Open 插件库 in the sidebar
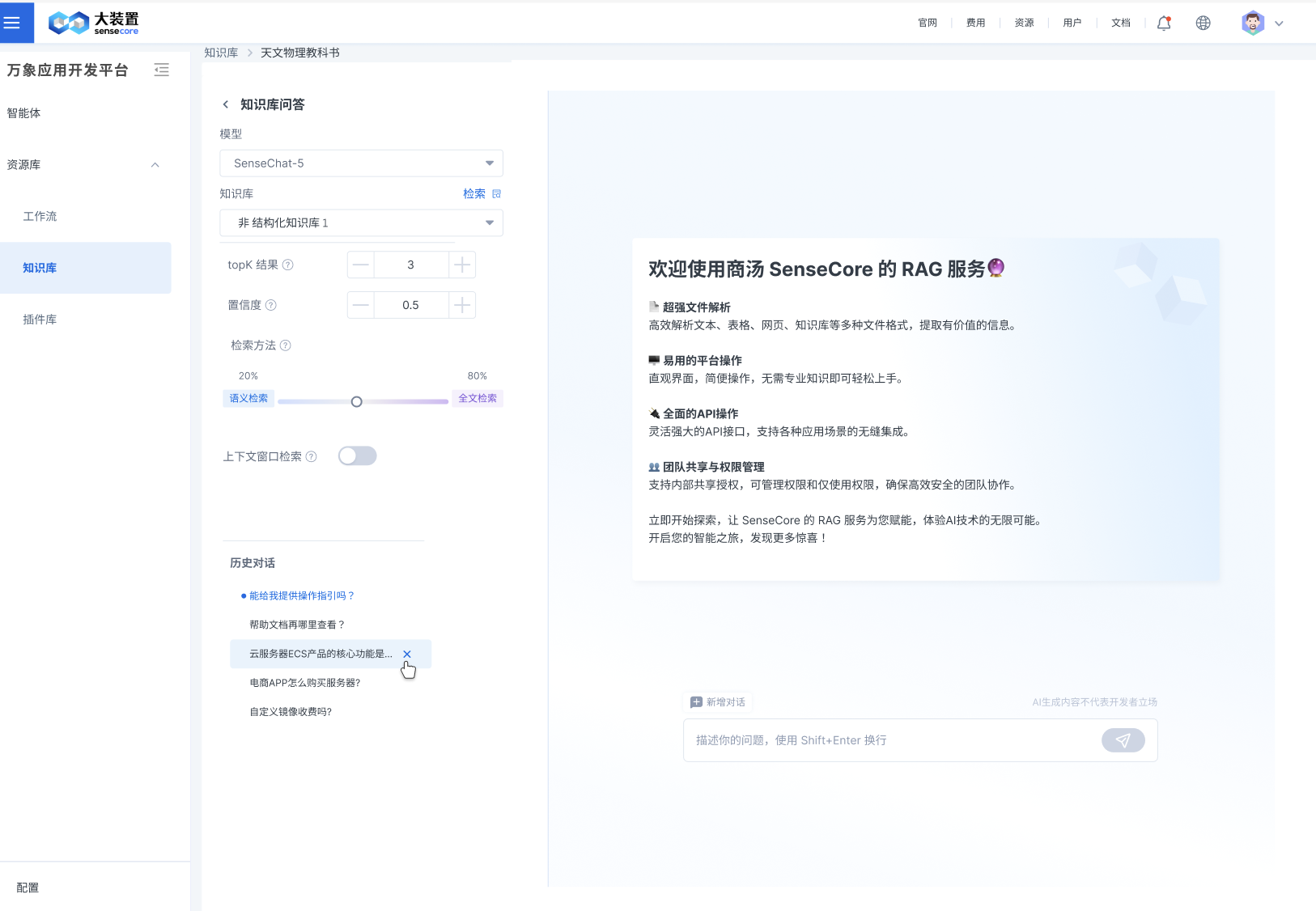 [x=40, y=320]
